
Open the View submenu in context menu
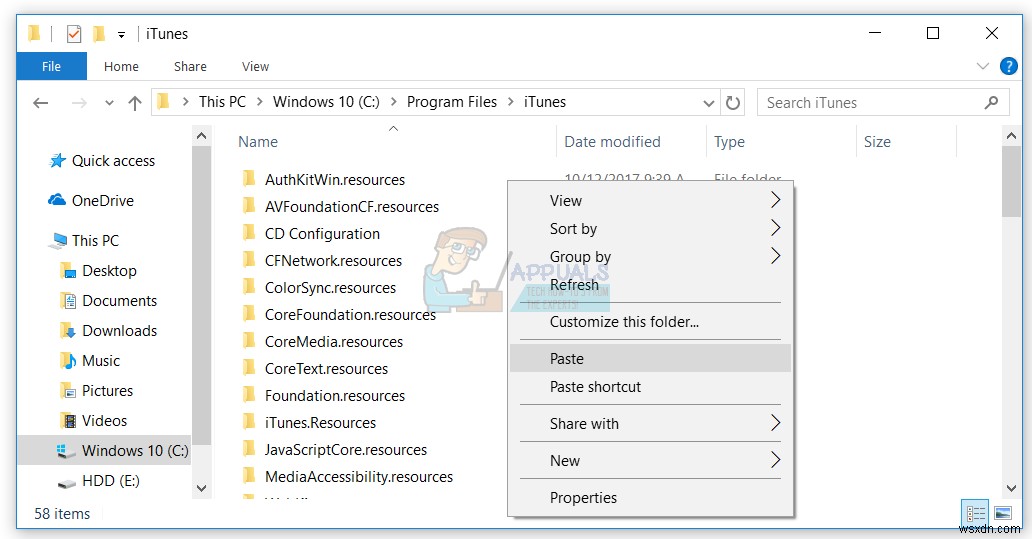point(650,201)
